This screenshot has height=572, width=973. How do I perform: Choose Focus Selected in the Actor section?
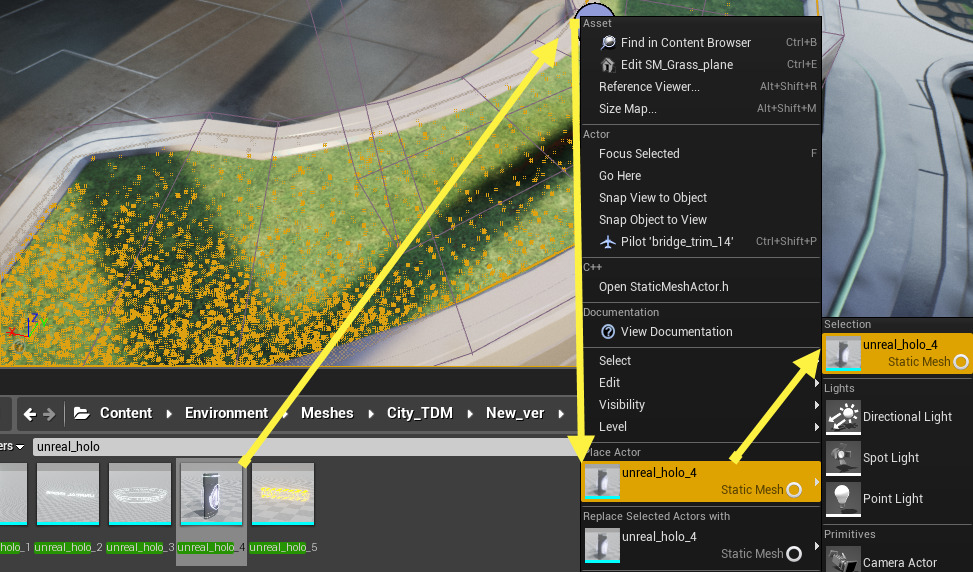pyautogui.click(x=701, y=153)
